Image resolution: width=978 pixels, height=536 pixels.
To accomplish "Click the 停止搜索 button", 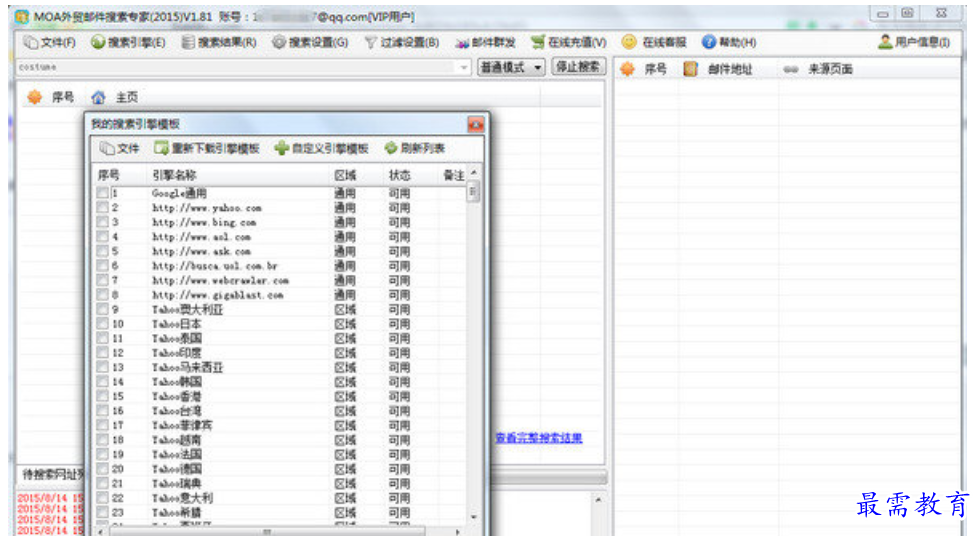I will [578, 67].
